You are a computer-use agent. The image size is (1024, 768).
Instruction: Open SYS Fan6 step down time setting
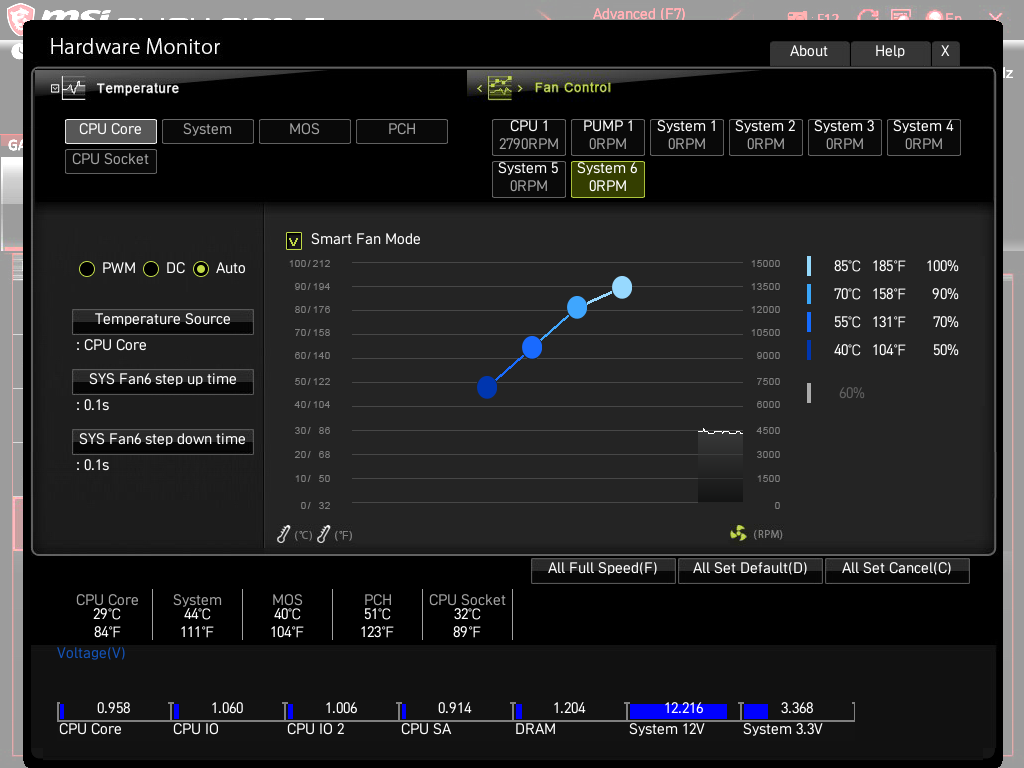point(162,440)
